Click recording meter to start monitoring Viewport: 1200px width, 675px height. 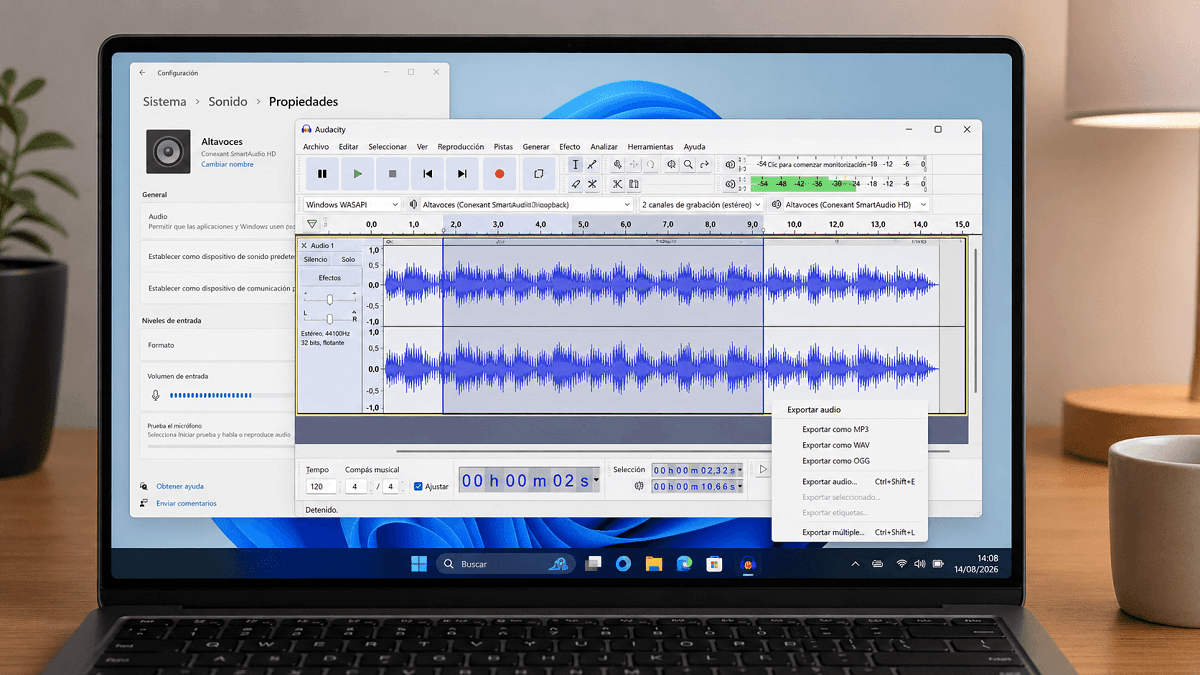pos(838,164)
